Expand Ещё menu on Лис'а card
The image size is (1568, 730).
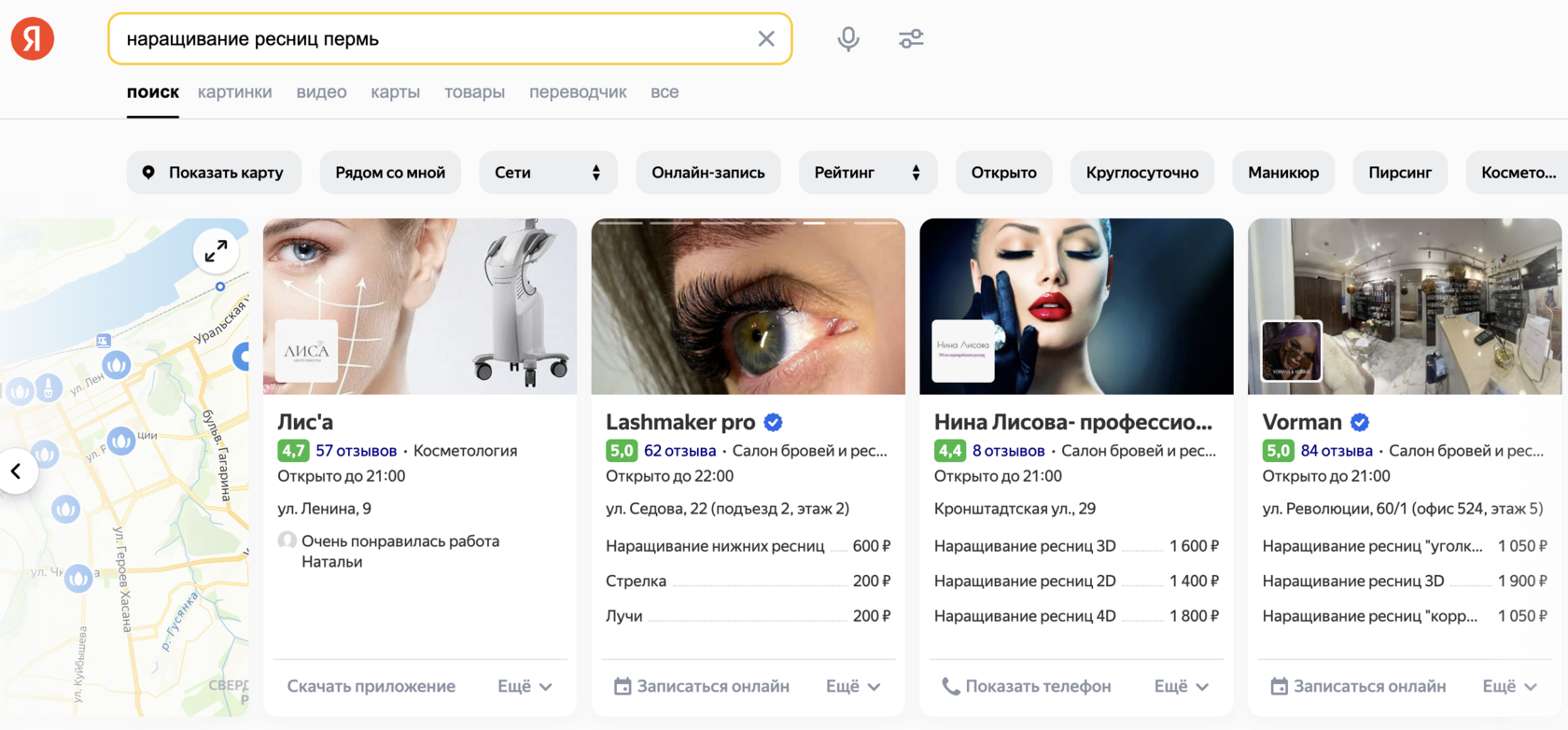point(525,686)
